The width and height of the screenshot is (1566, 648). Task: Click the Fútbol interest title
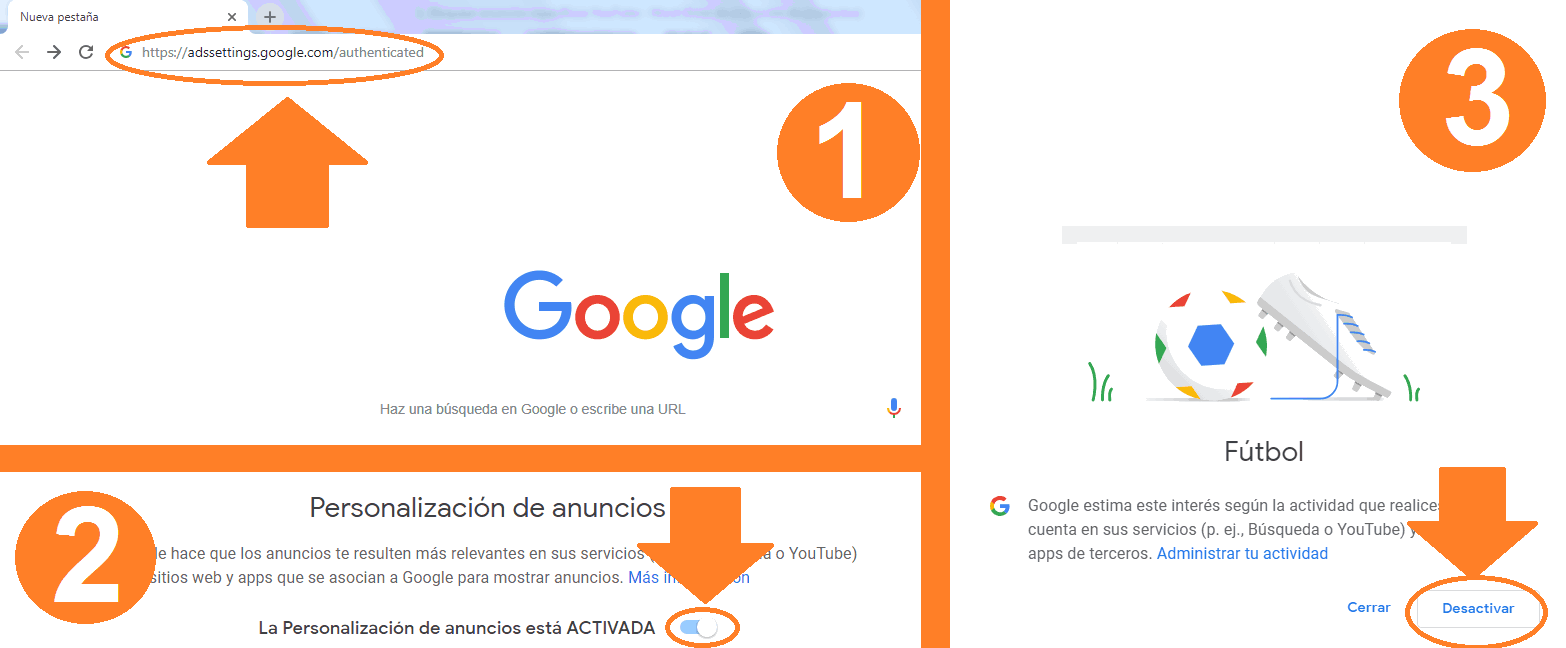tap(1264, 451)
